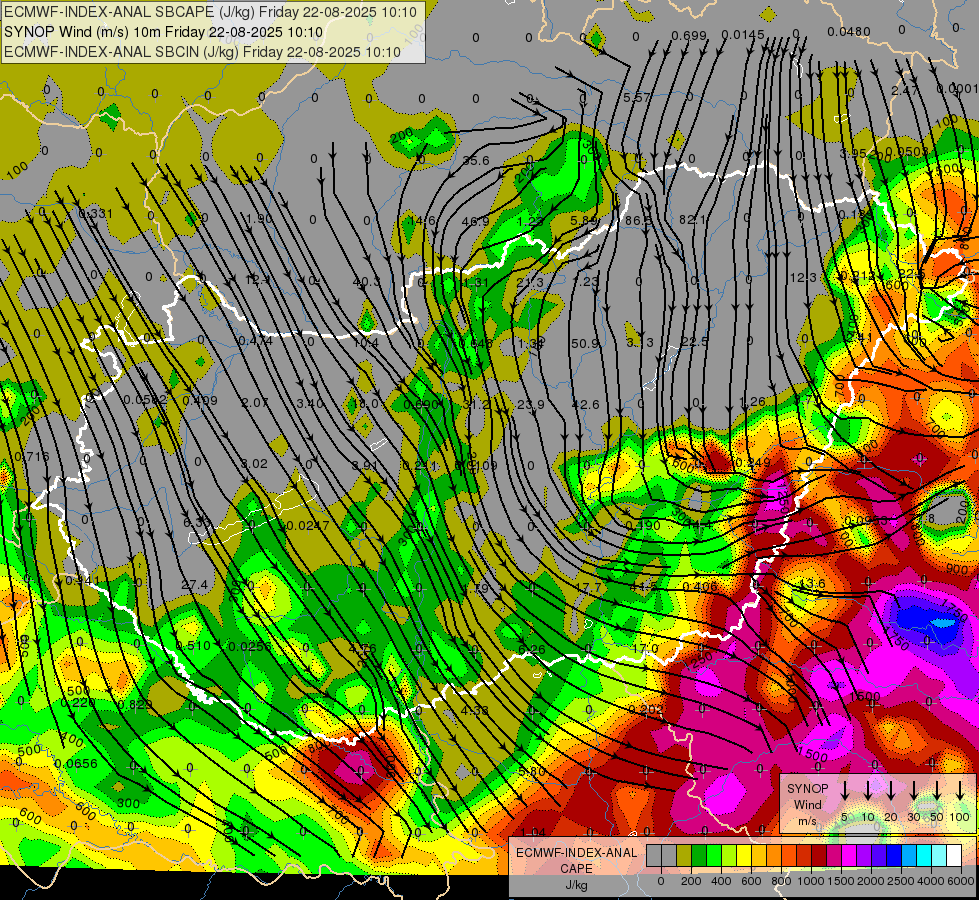Pick the pure magenta CAPE legend swatch
Viewport: 979px width, 900px height.
pos(849,855)
